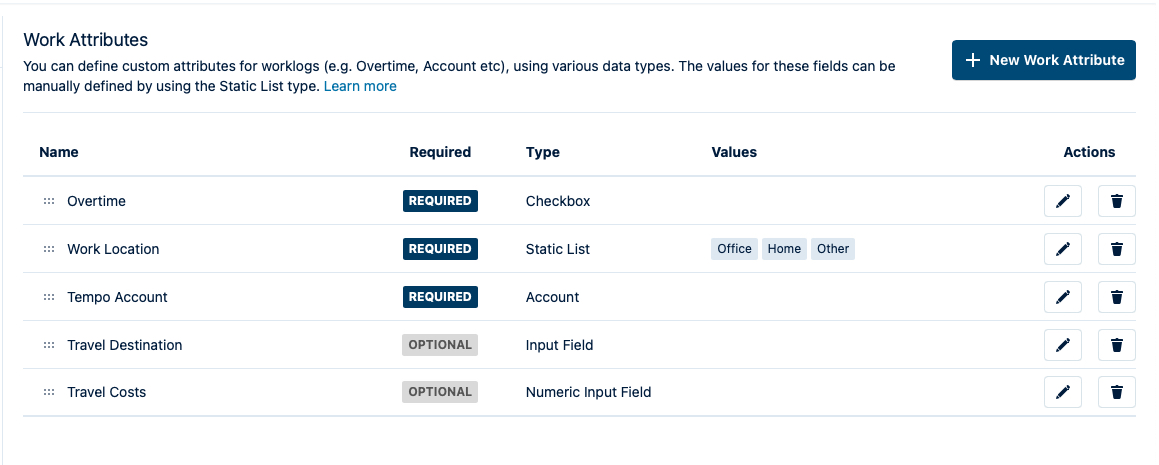Click drag handle next to Travel Costs
1159x465 pixels.
coord(48,392)
